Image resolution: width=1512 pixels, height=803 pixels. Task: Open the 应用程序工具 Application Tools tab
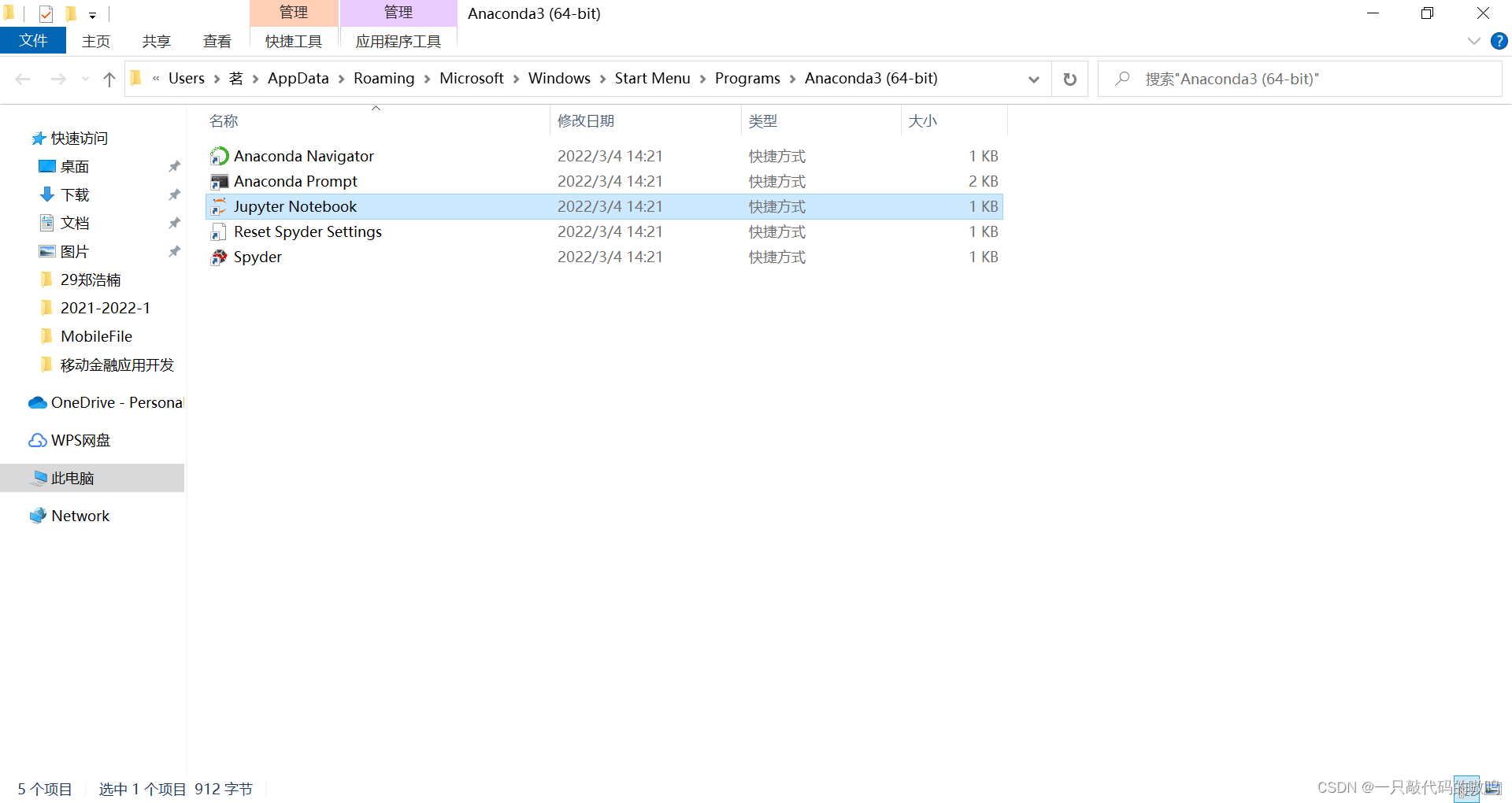click(x=398, y=41)
